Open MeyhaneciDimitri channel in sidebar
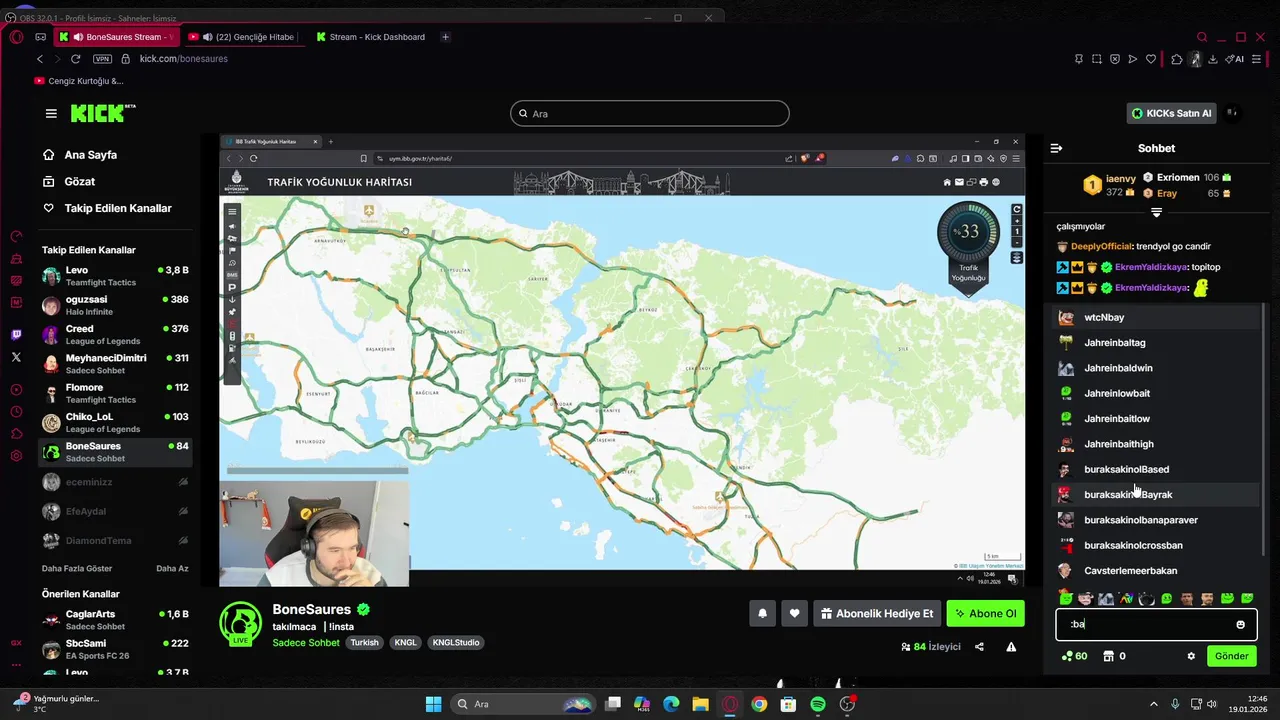This screenshot has height=720, width=1280. tap(115, 364)
